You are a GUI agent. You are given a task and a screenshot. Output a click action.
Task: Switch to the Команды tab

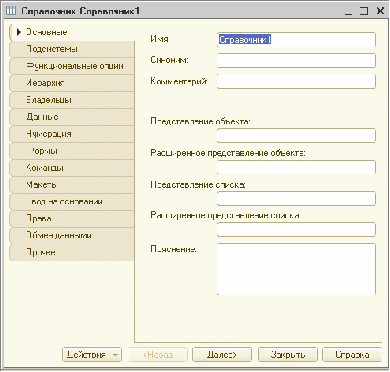(72, 168)
